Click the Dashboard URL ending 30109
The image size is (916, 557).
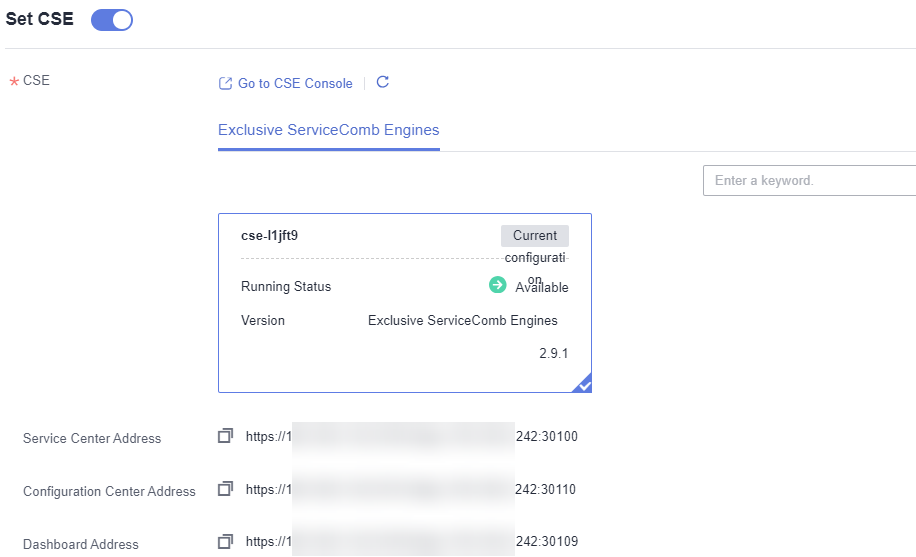412,543
